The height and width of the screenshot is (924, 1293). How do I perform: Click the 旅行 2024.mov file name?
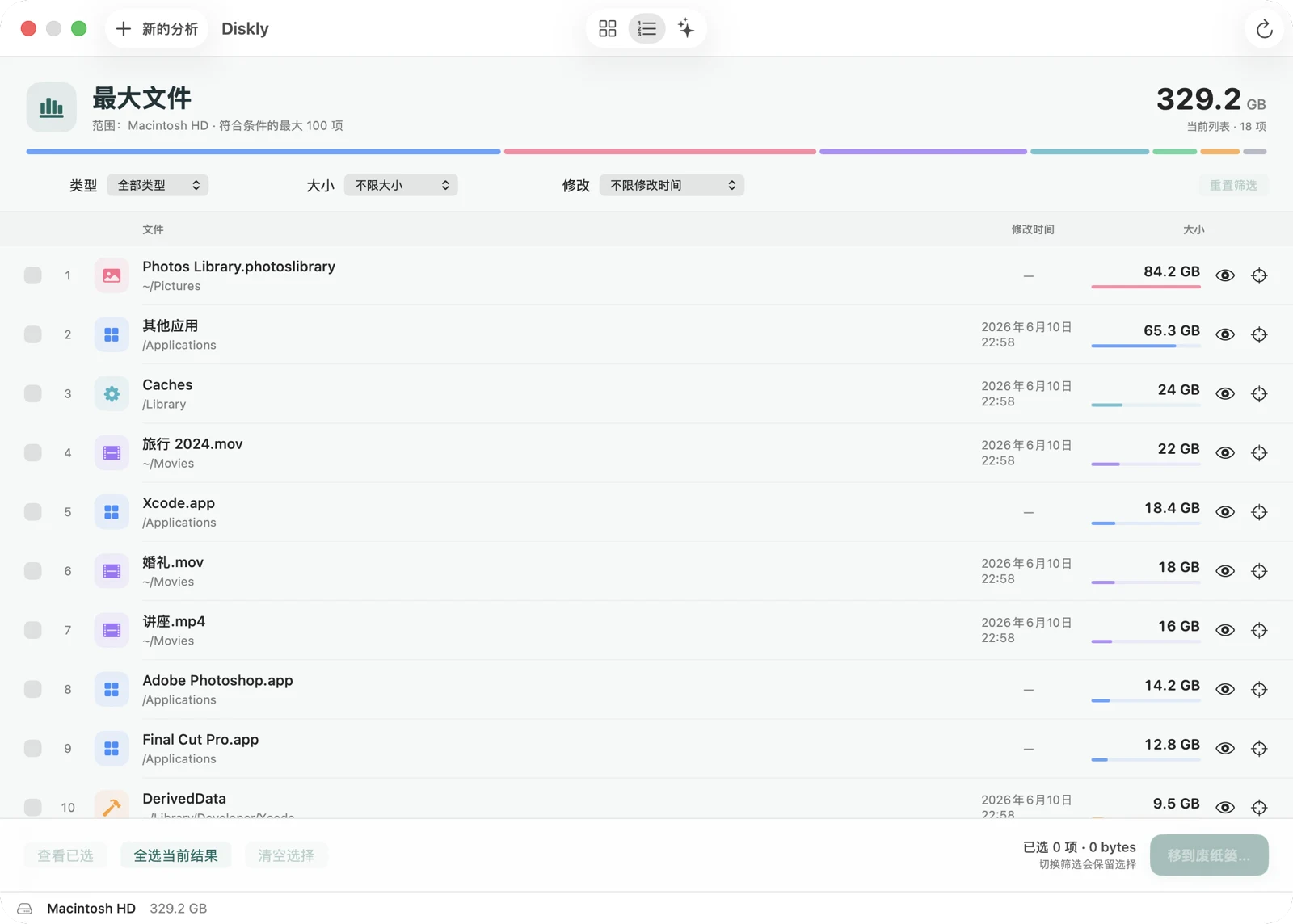192,443
